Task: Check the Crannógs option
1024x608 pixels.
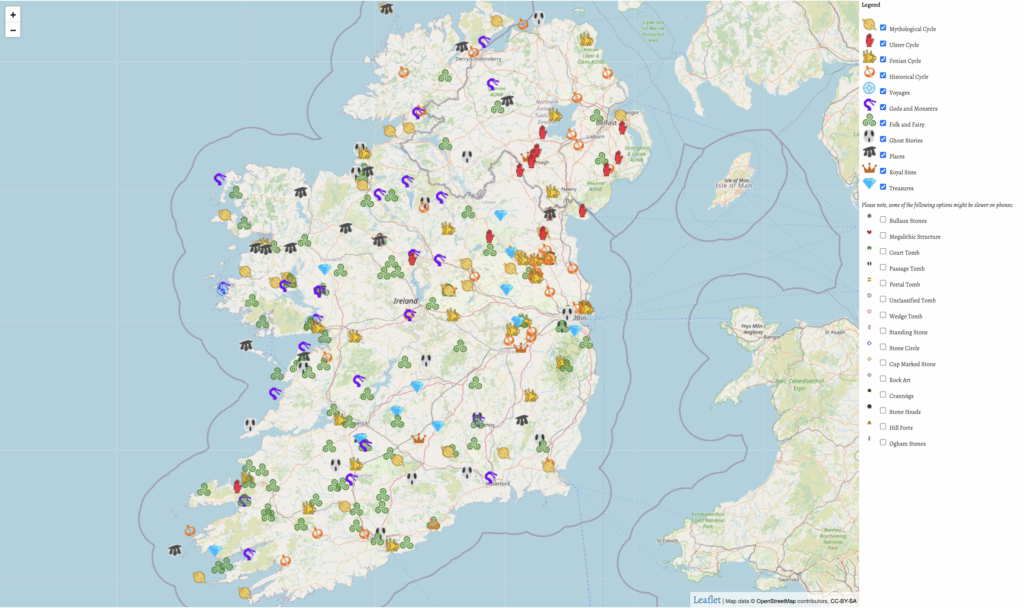Action: coord(883,394)
